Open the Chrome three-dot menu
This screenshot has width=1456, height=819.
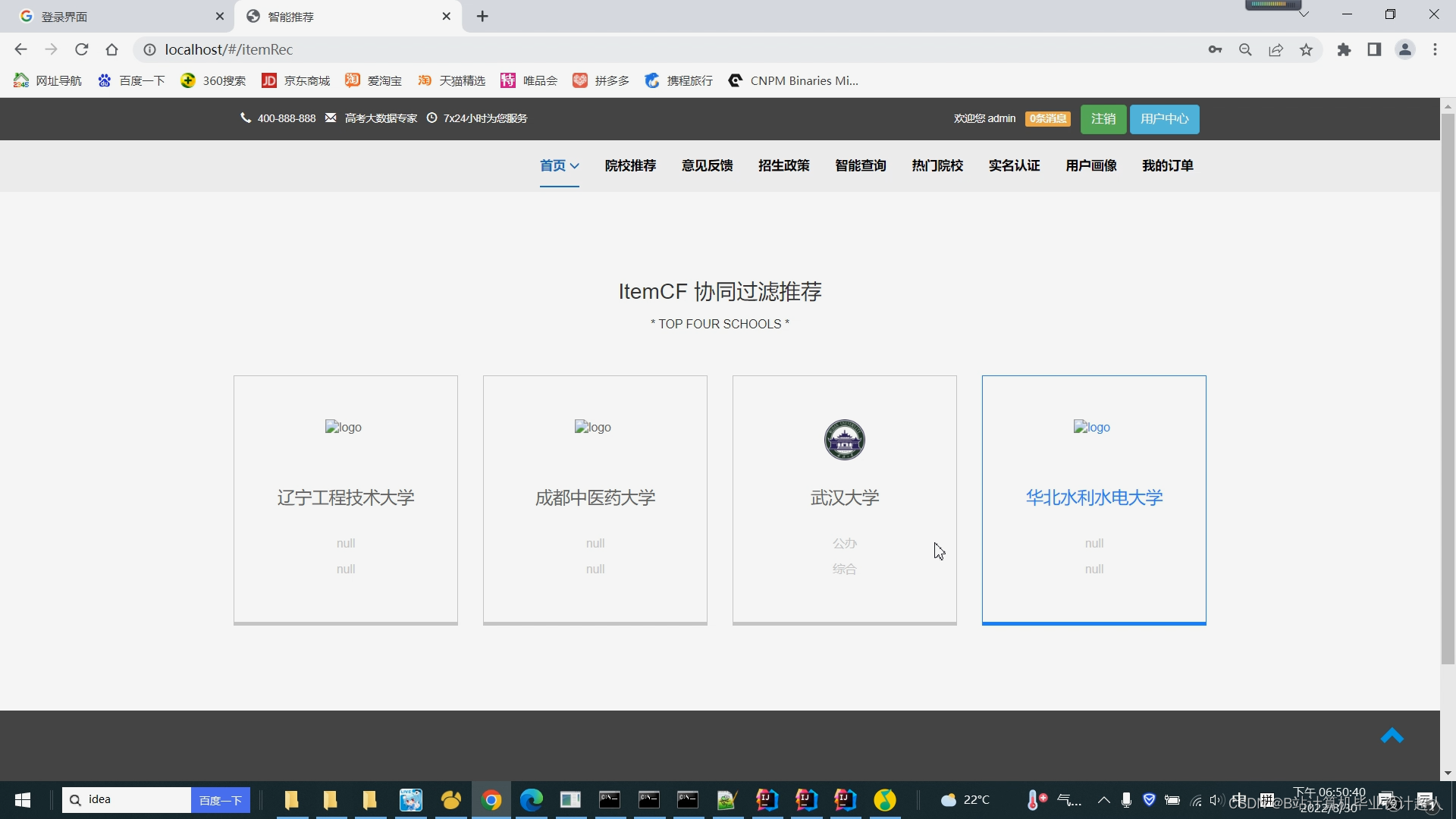(1435, 49)
